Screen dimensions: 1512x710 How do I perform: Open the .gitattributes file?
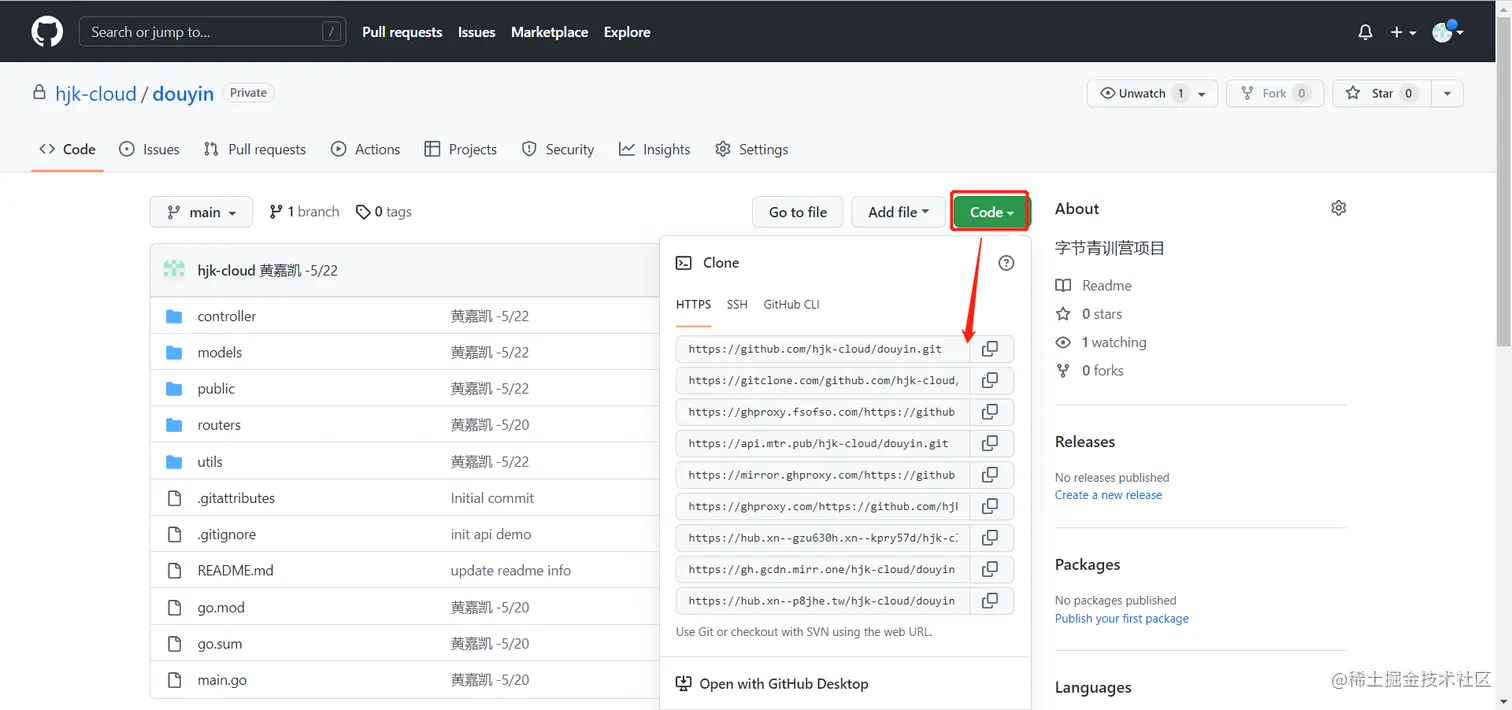(x=236, y=498)
